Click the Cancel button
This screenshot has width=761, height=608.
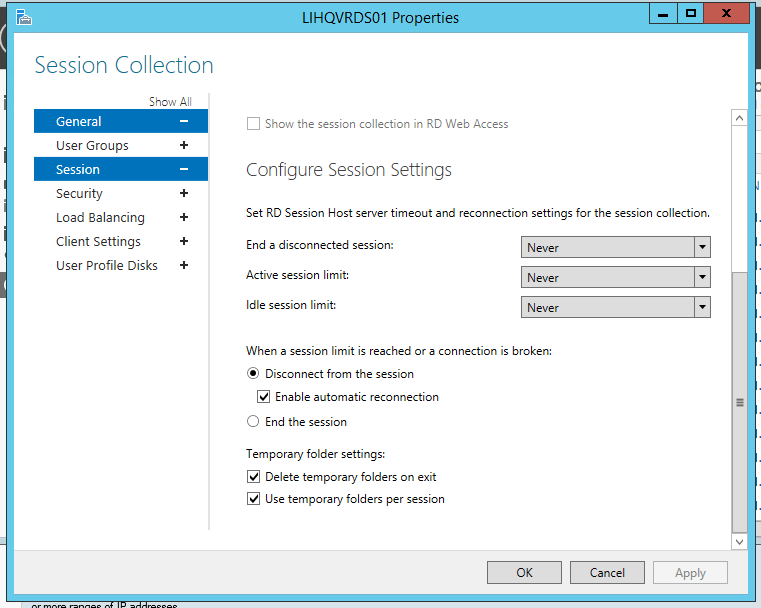607,573
